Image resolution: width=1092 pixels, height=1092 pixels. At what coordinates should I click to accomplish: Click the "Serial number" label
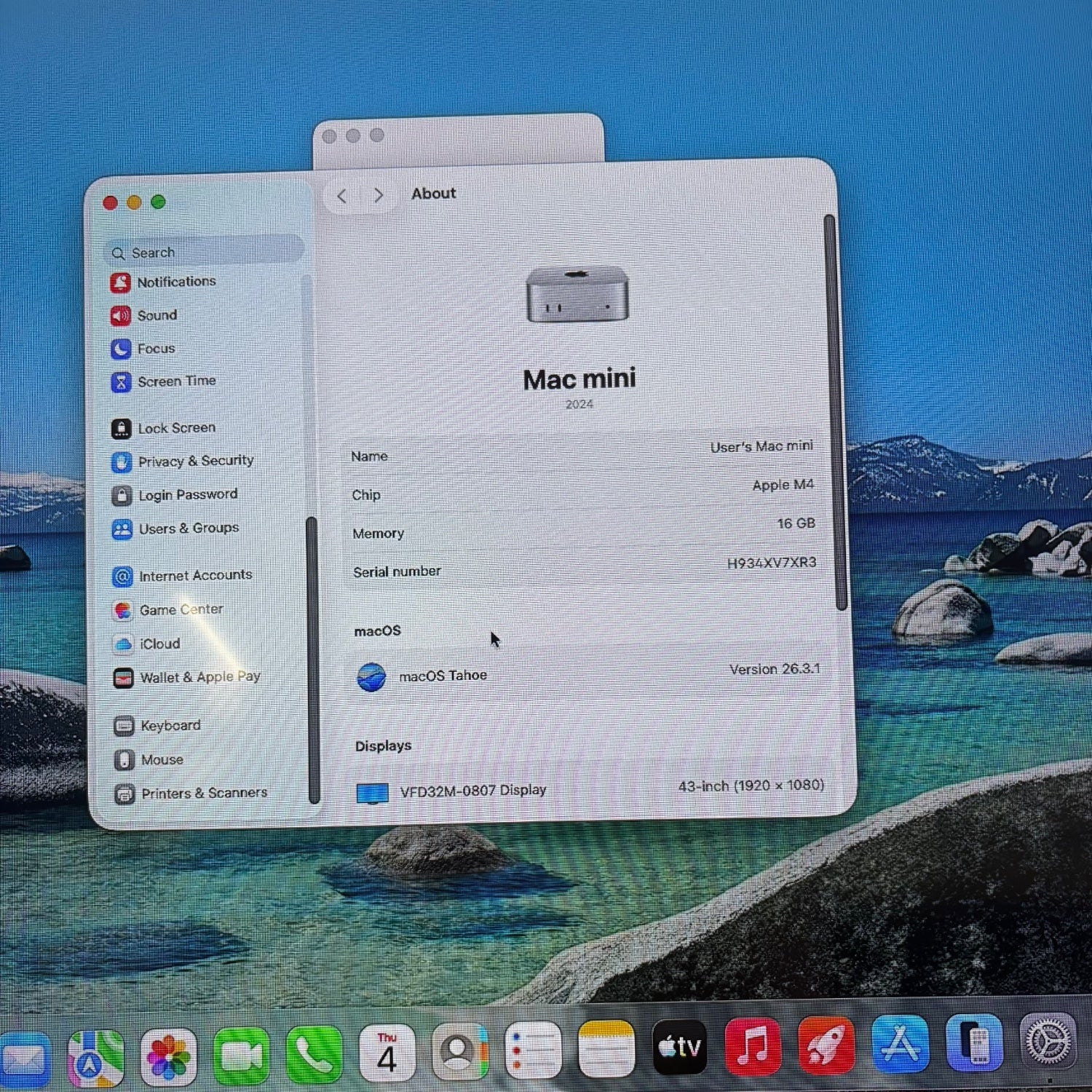click(397, 572)
